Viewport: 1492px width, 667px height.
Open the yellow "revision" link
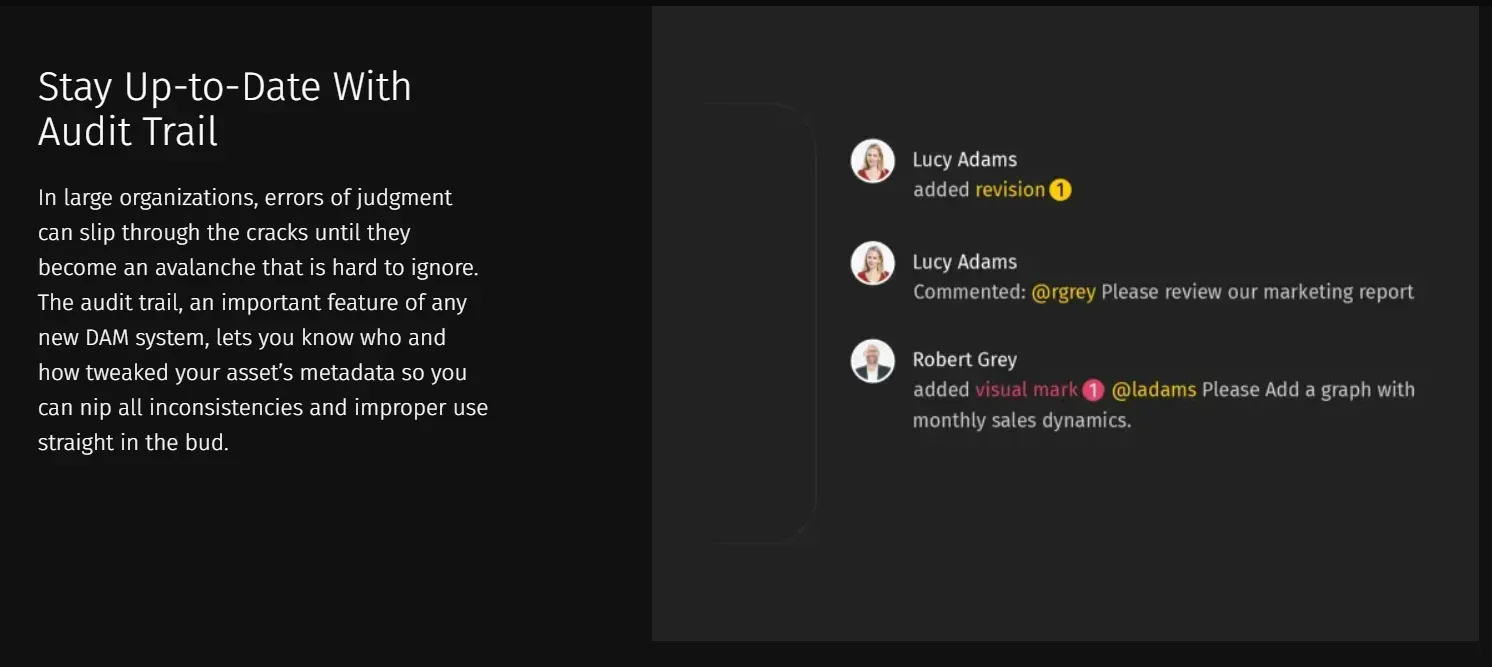1010,190
